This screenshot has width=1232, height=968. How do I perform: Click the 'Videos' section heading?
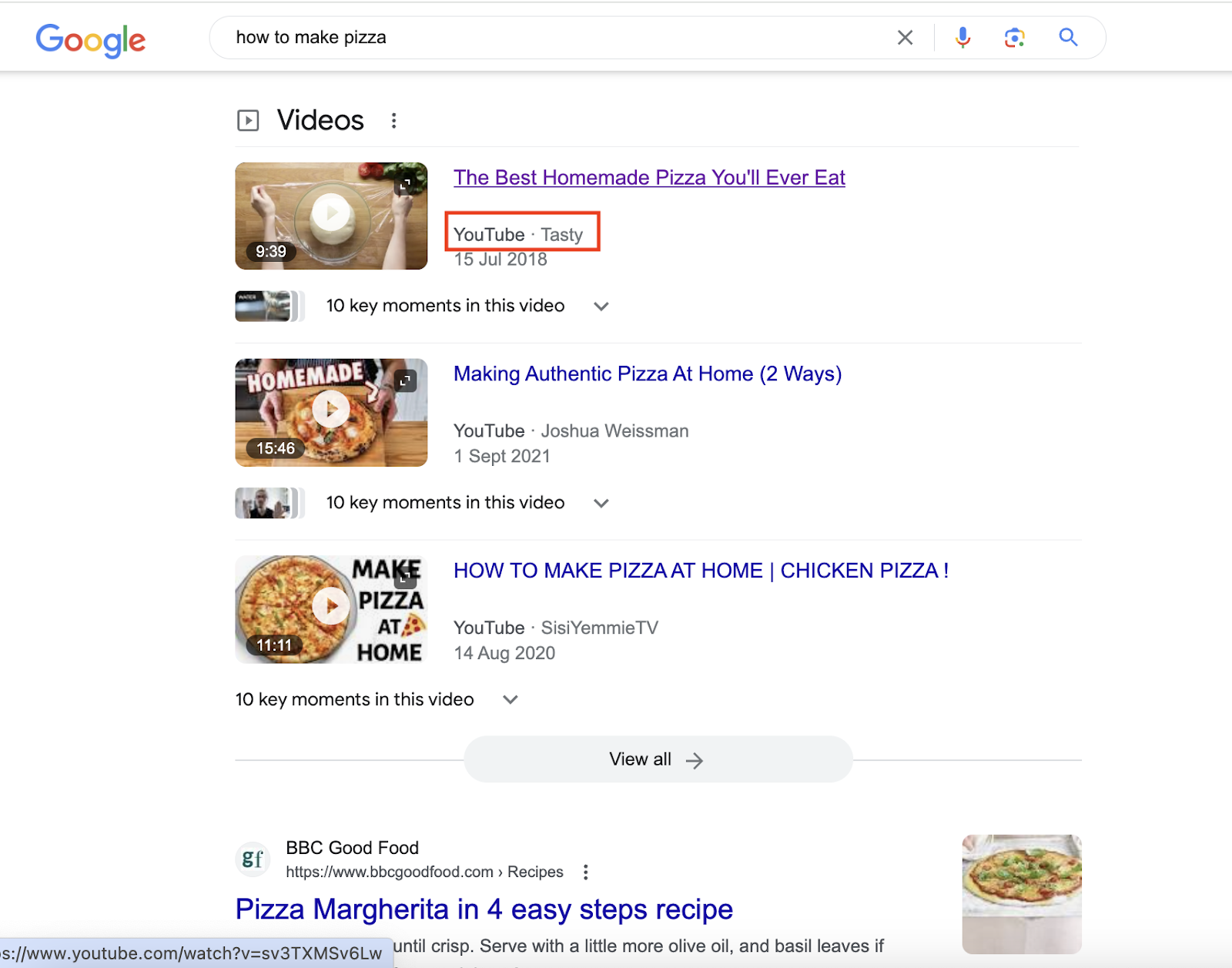point(320,120)
